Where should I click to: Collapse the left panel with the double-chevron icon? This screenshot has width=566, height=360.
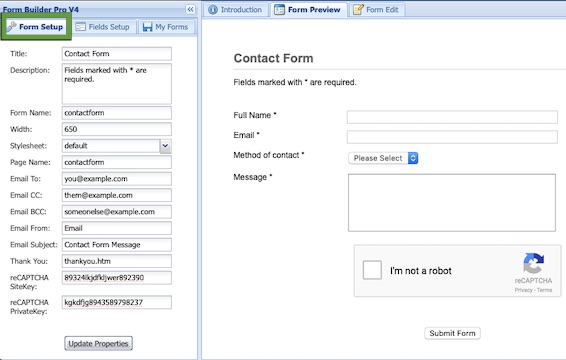190,9
